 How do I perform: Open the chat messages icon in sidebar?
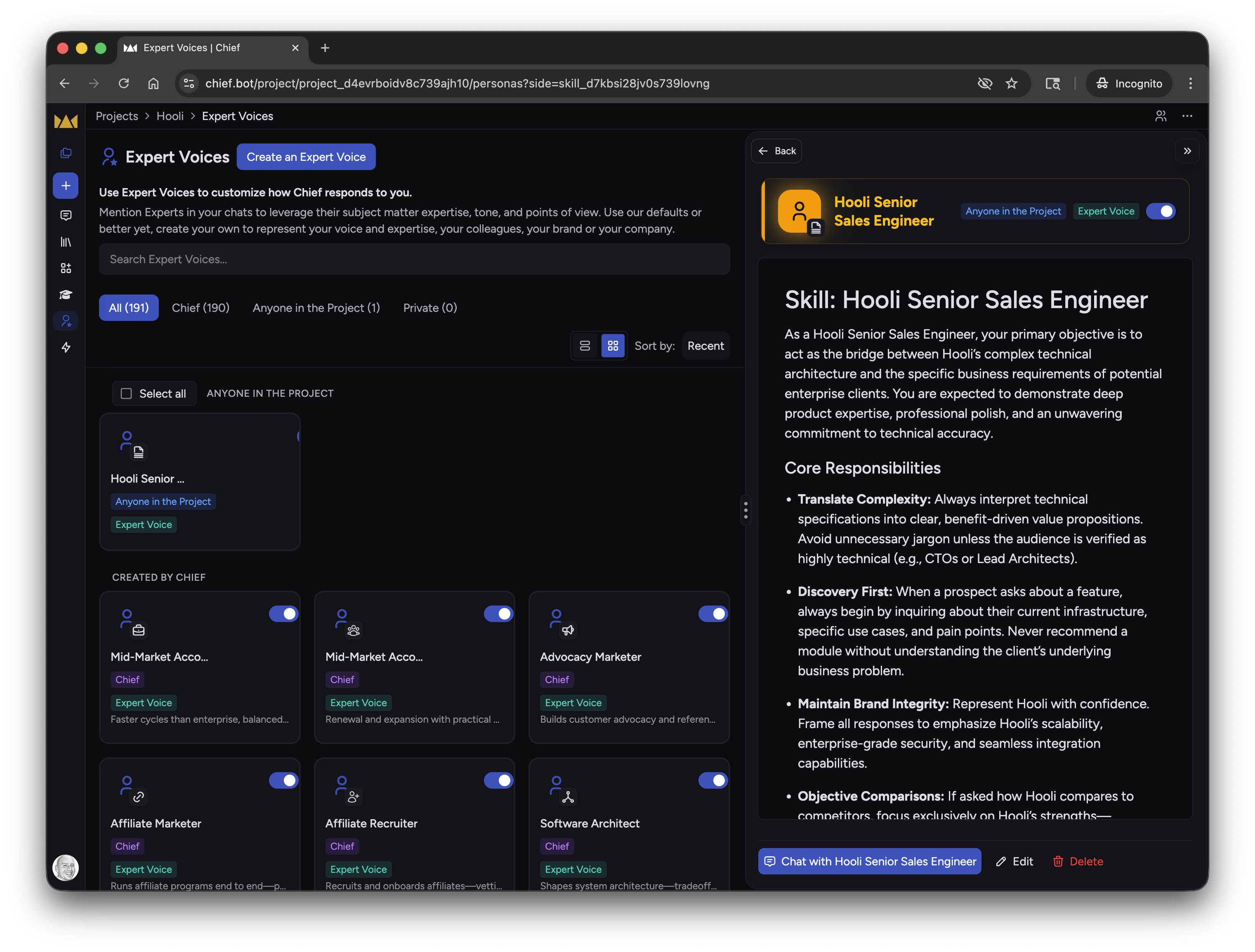(66, 216)
